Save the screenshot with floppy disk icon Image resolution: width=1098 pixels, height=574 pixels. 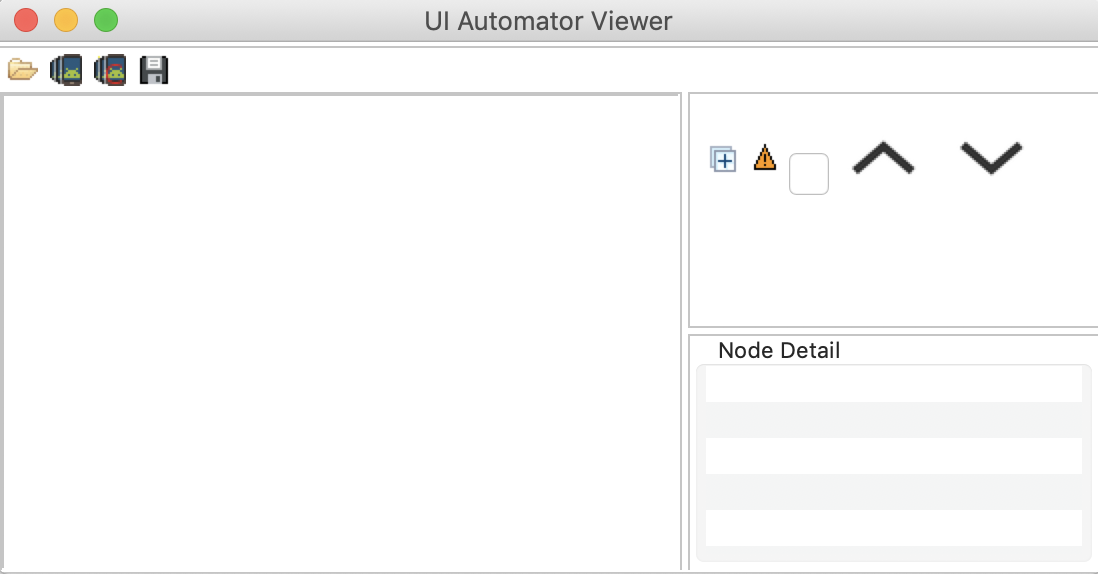(x=154, y=70)
